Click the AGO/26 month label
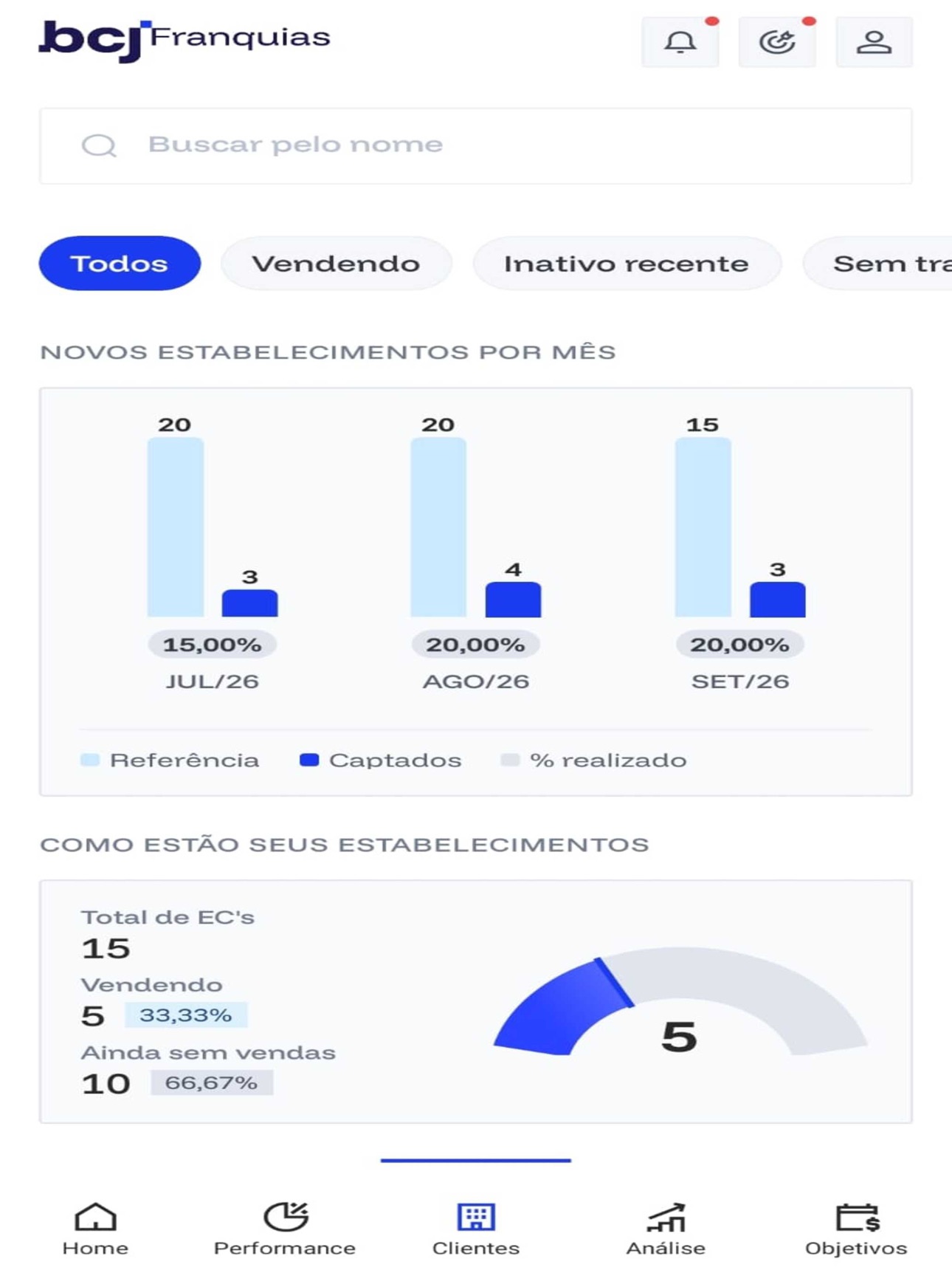Viewport: 952px width, 1270px height. pos(476,681)
